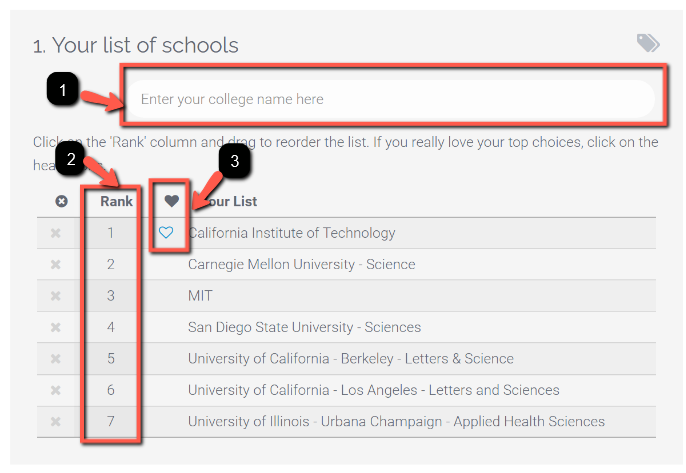Remove San Diego State University from the list
Screen dimensions: 686x473
[x=56, y=327]
